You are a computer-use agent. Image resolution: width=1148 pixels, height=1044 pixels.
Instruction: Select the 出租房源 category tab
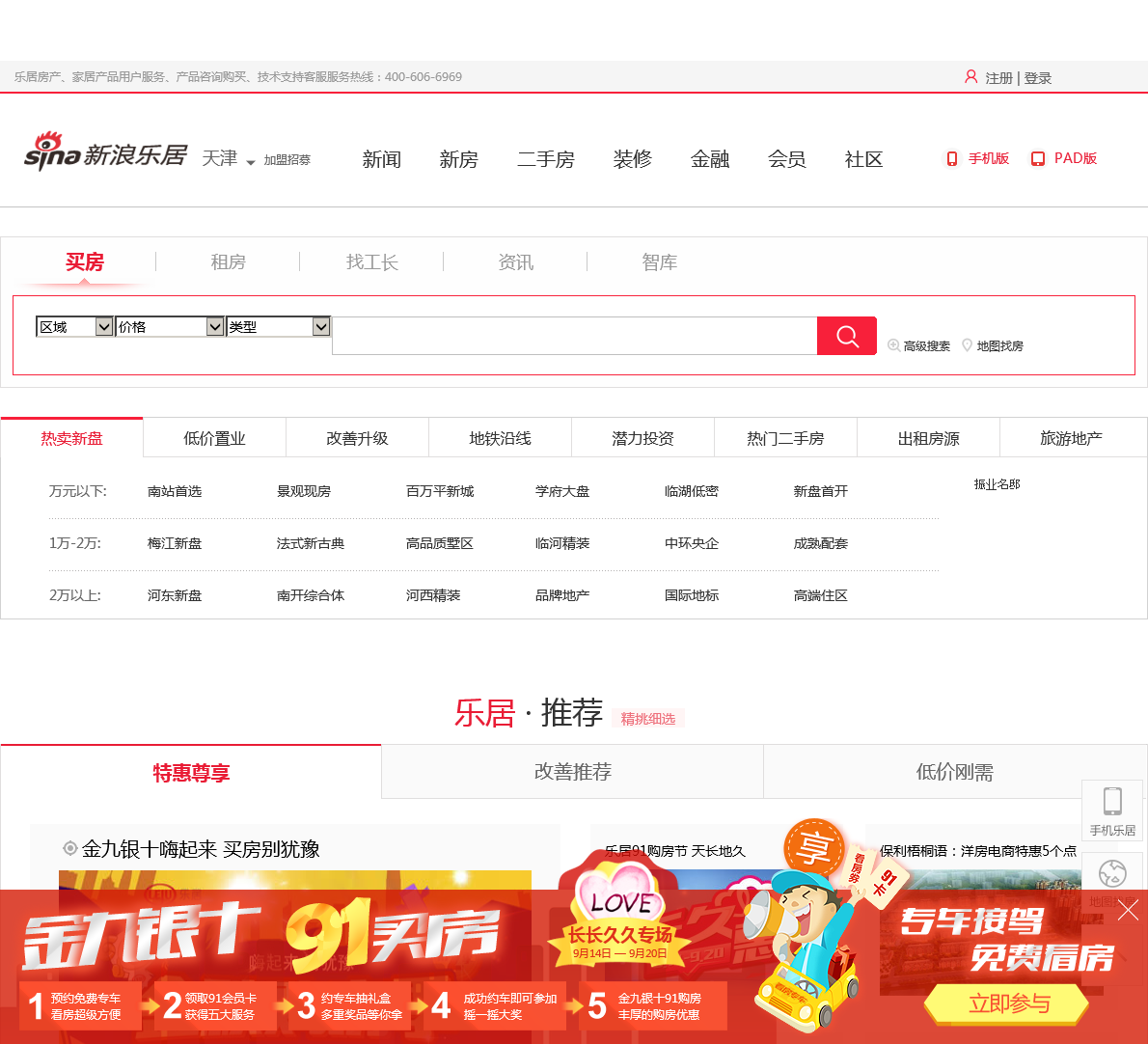(928, 438)
